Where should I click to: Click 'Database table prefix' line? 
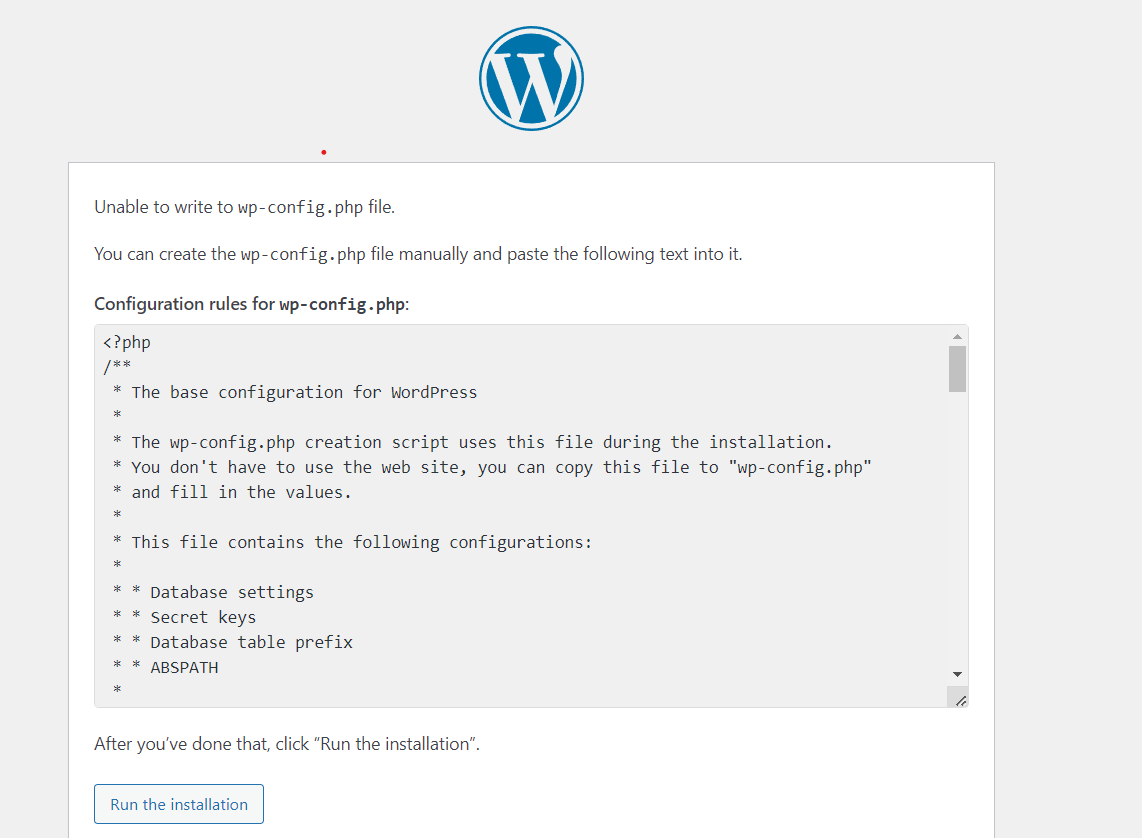(x=232, y=642)
